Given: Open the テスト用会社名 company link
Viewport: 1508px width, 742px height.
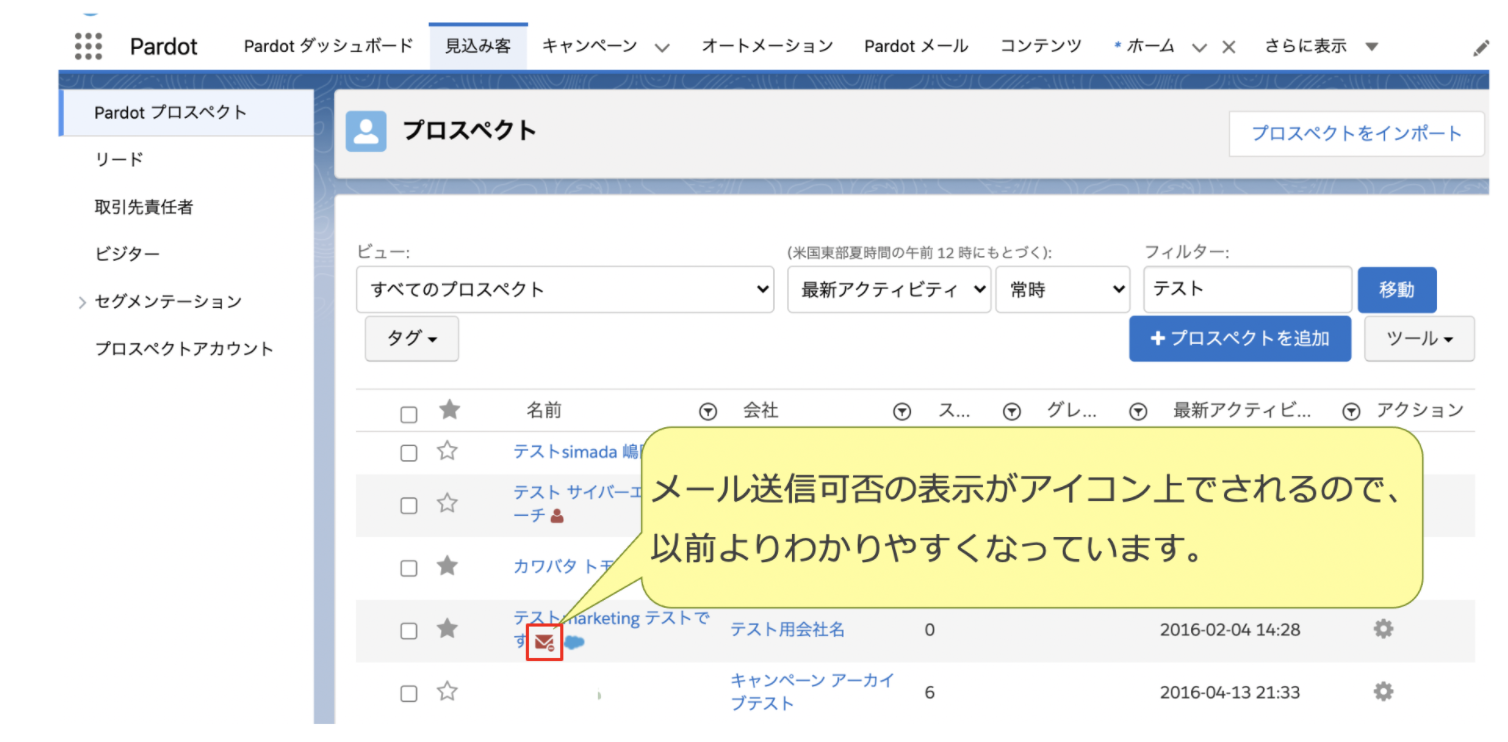Looking at the screenshot, I should click(788, 629).
